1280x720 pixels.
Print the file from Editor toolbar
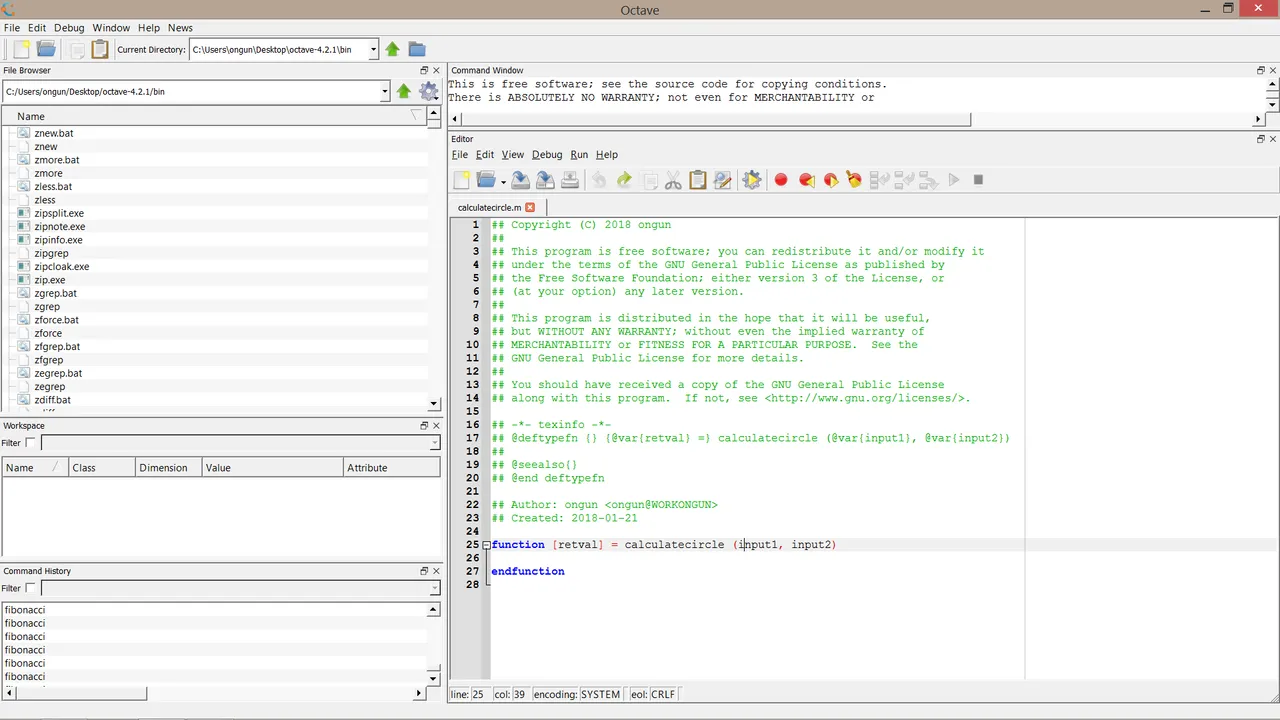569,180
